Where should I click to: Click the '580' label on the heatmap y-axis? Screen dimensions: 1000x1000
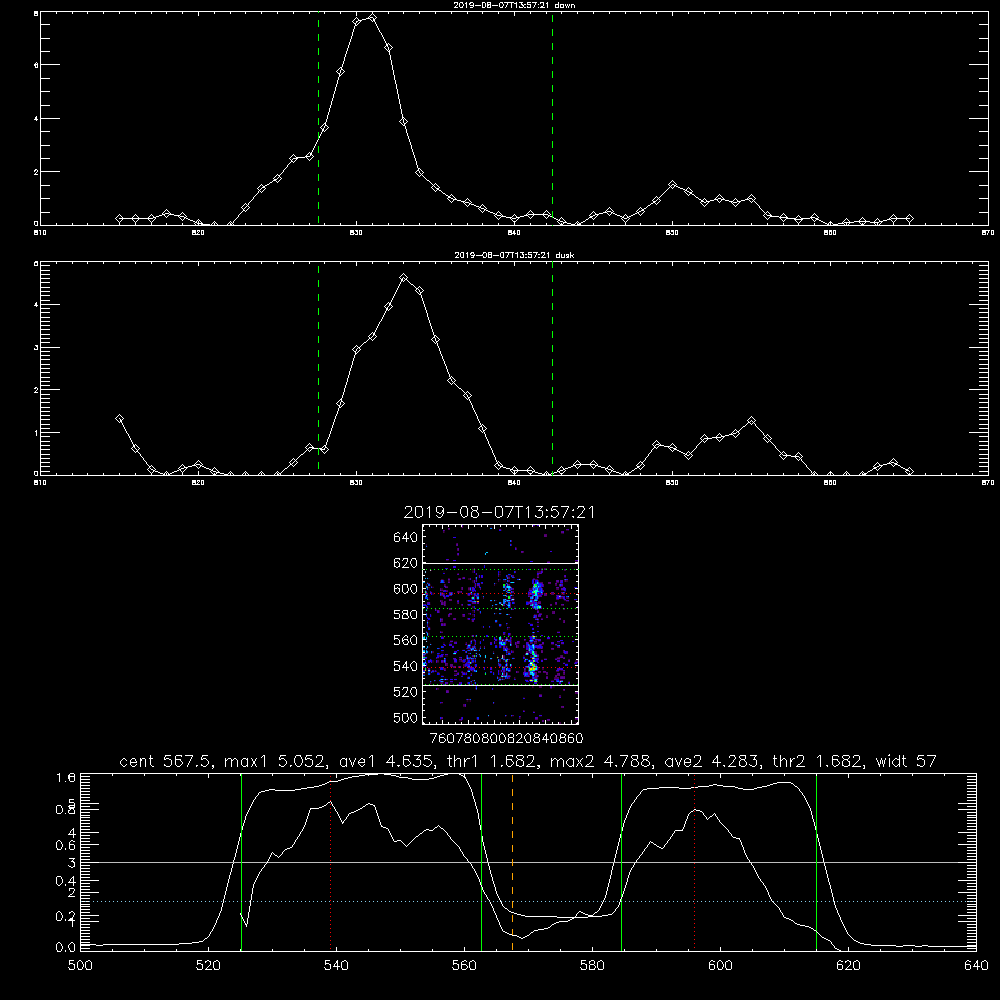(x=405, y=614)
